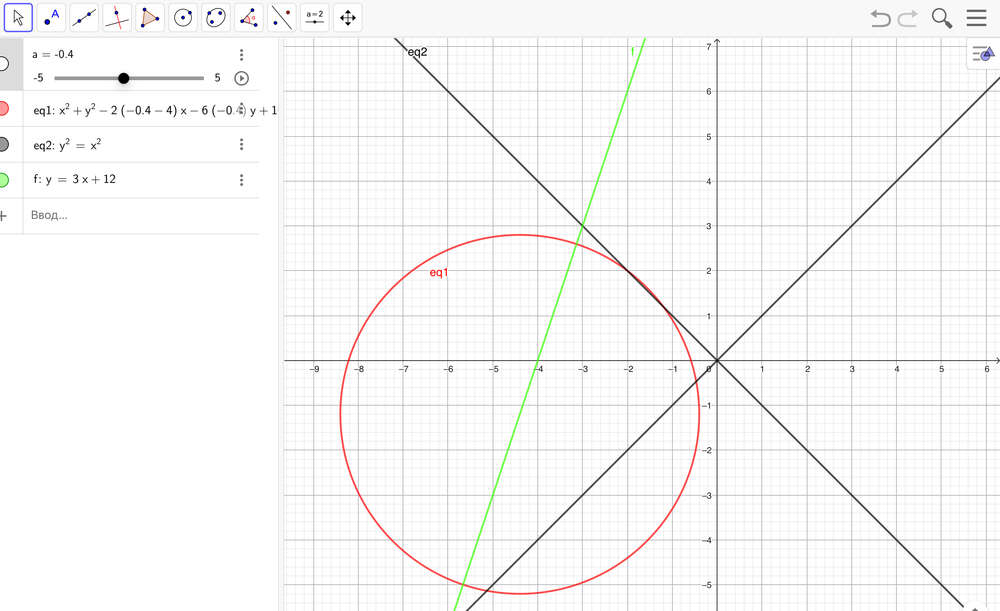1000x611 pixels.
Task: Play the animation for slider a
Action: (x=241, y=78)
